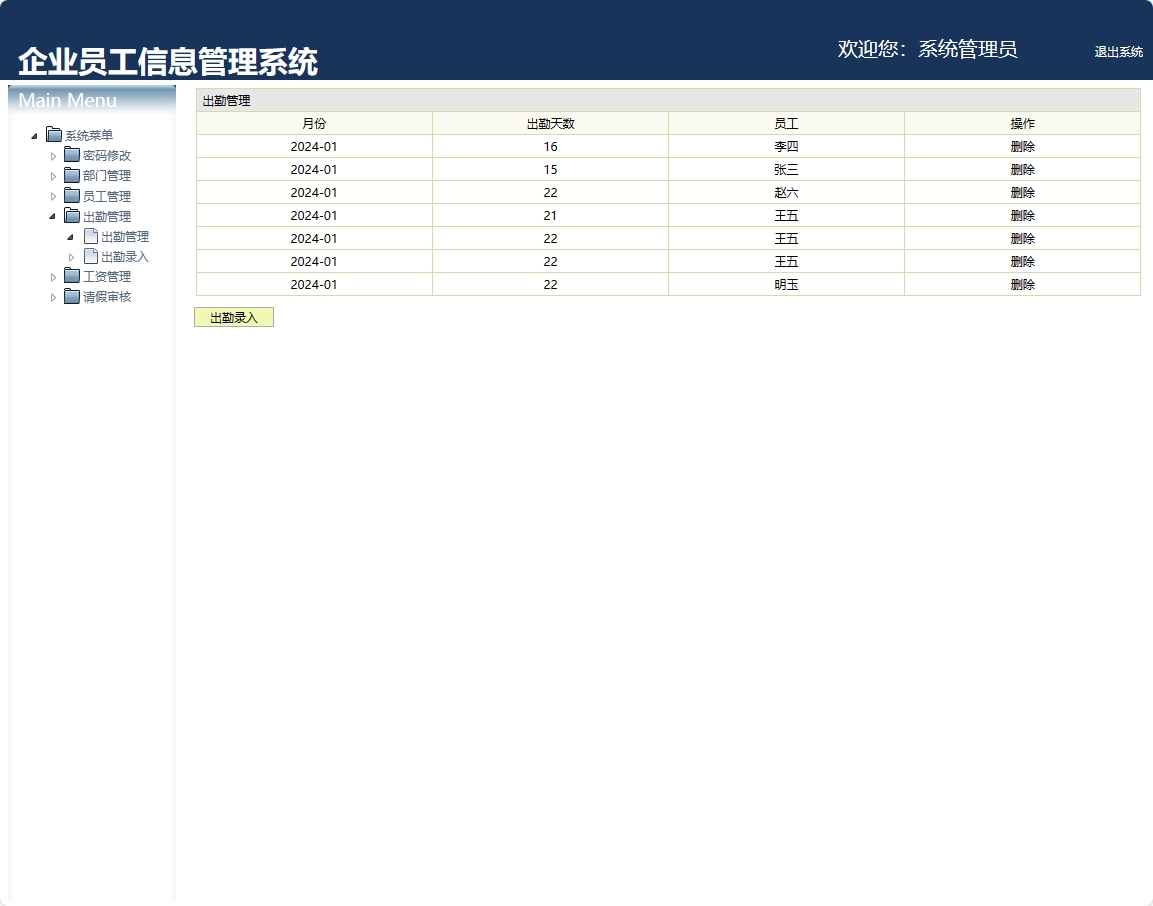This screenshot has height=906, width=1153.
Task: Click the folder icon next to 工资管理
Action: click(x=71, y=276)
